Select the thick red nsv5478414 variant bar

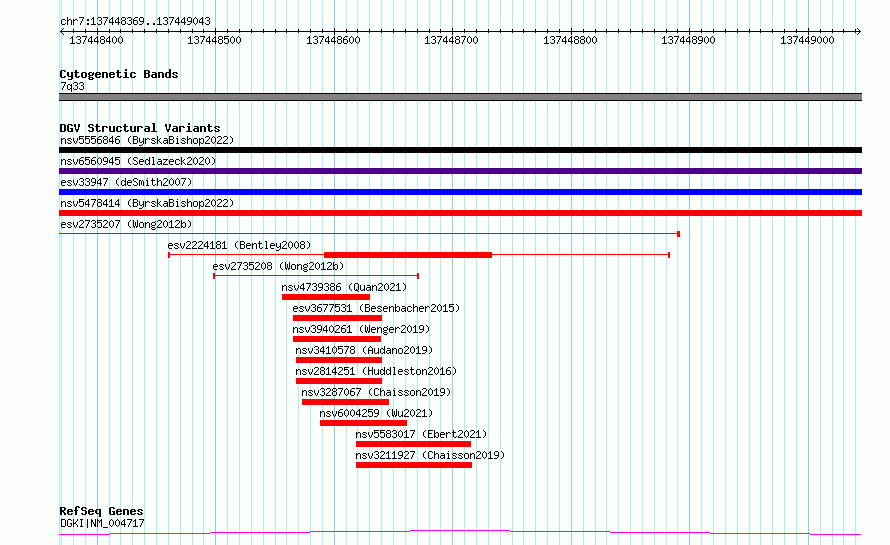pos(460,213)
